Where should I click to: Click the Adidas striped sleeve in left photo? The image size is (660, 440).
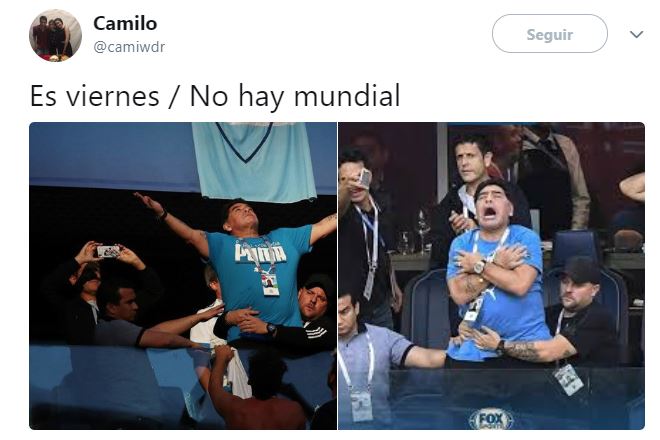point(317,332)
